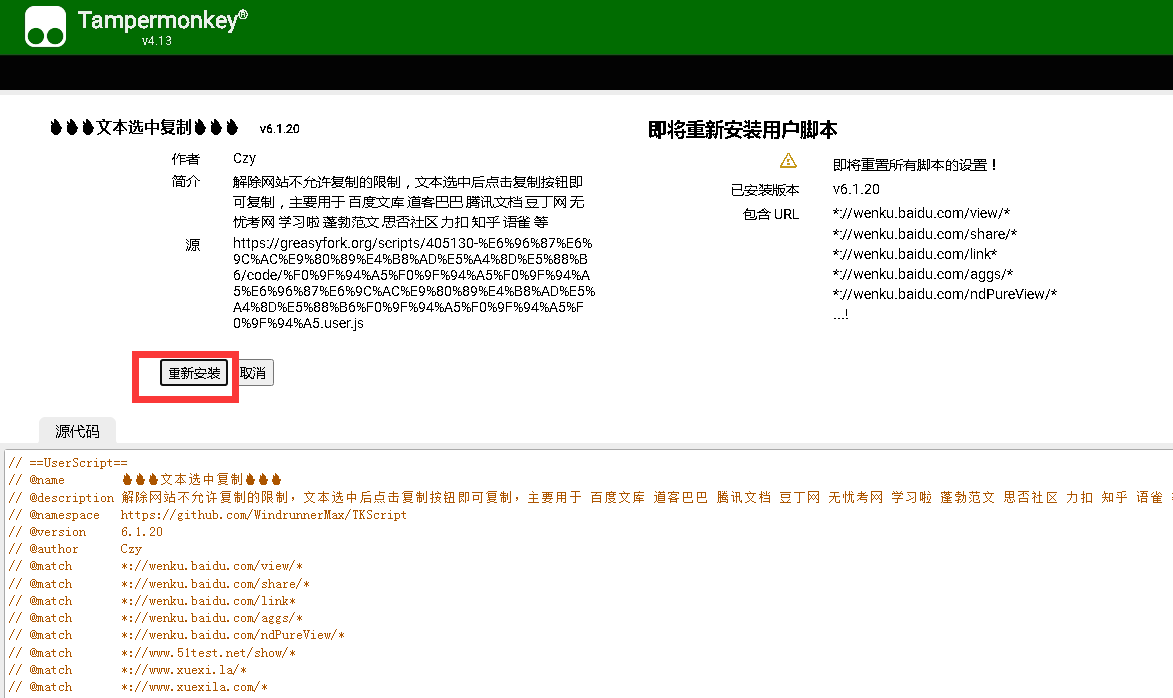1173x698 pixels.
Task: Click the Tampermonkey logo icon
Action: 45,27
